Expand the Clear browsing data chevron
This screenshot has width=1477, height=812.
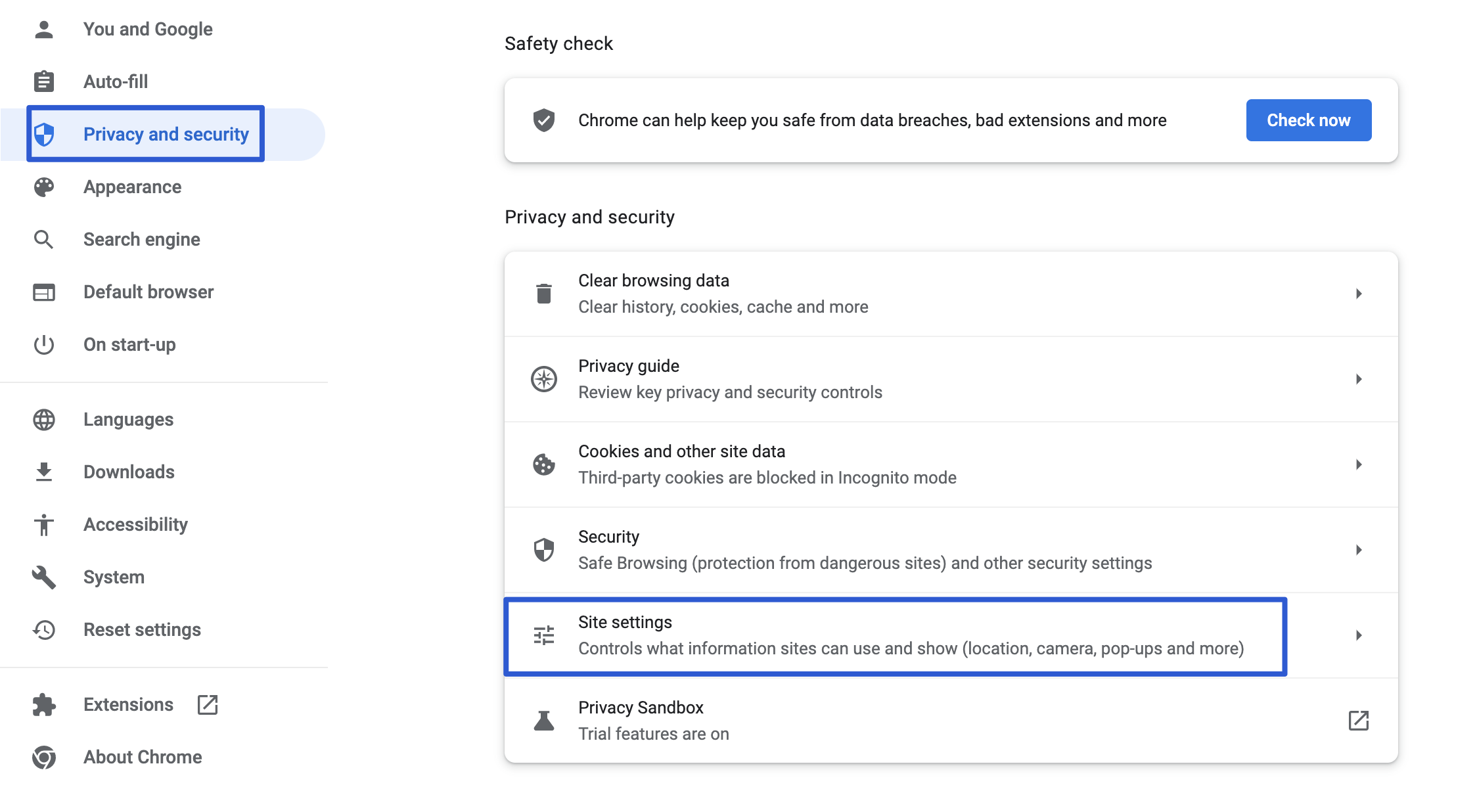tap(1359, 294)
